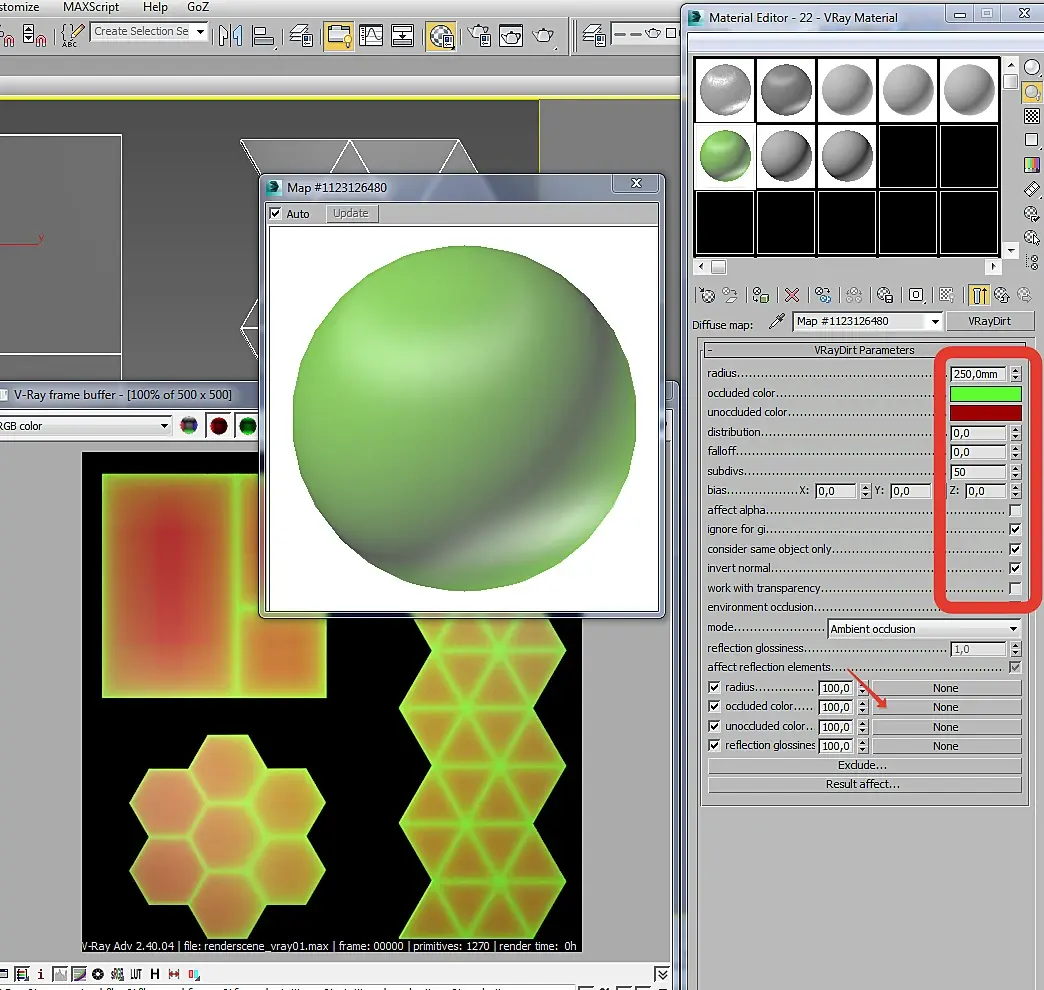This screenshot has width=1044, height=990.
Task: Open the GoZ menu
Action: 198,7
